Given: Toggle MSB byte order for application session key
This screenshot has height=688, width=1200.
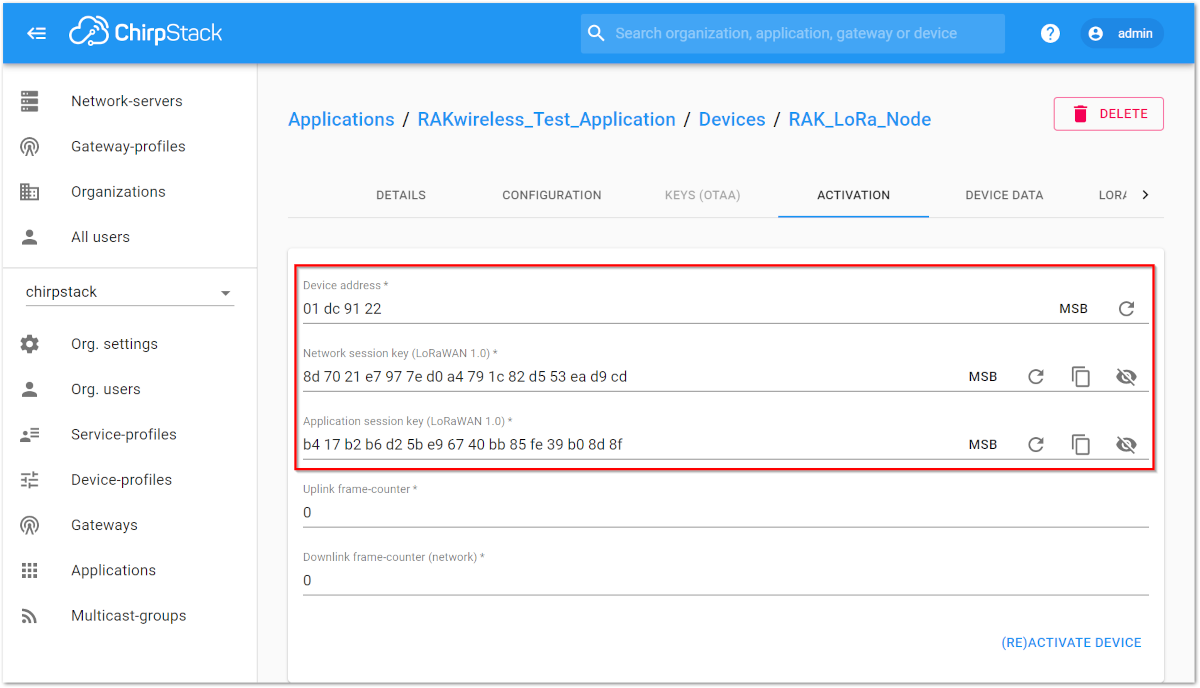Looking at the screenshot, I should pos(983,445).
